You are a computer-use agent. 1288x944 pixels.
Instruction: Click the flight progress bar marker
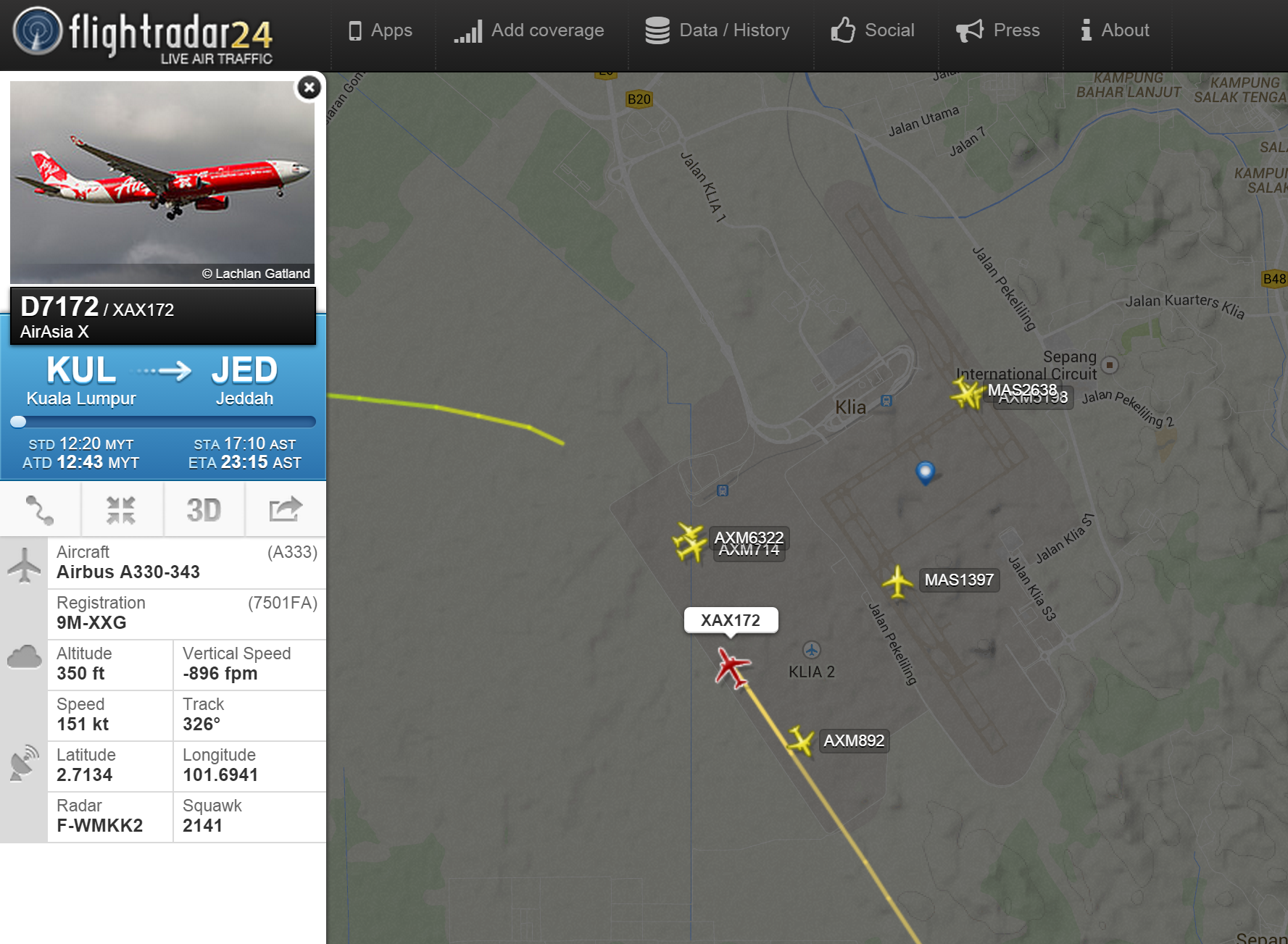(18, 422)
